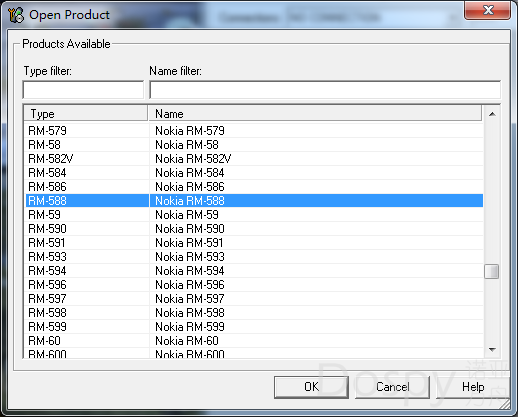Click the vertical scrollbar thumb
This screenshot has height=417, width=518.
[492, 271]
